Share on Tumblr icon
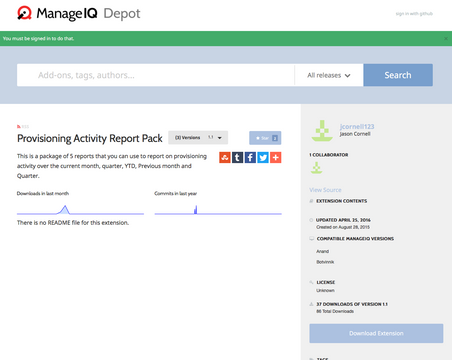 [x=237, y=157]
